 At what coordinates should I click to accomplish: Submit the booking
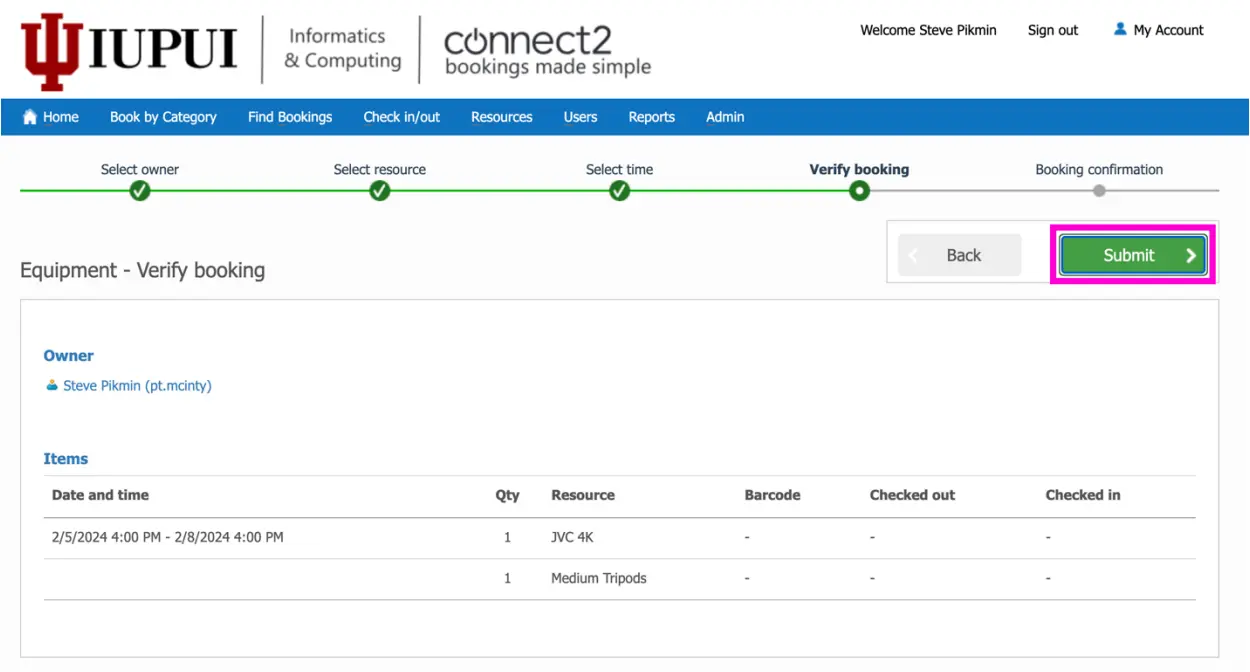click(x=1133, y=255)
